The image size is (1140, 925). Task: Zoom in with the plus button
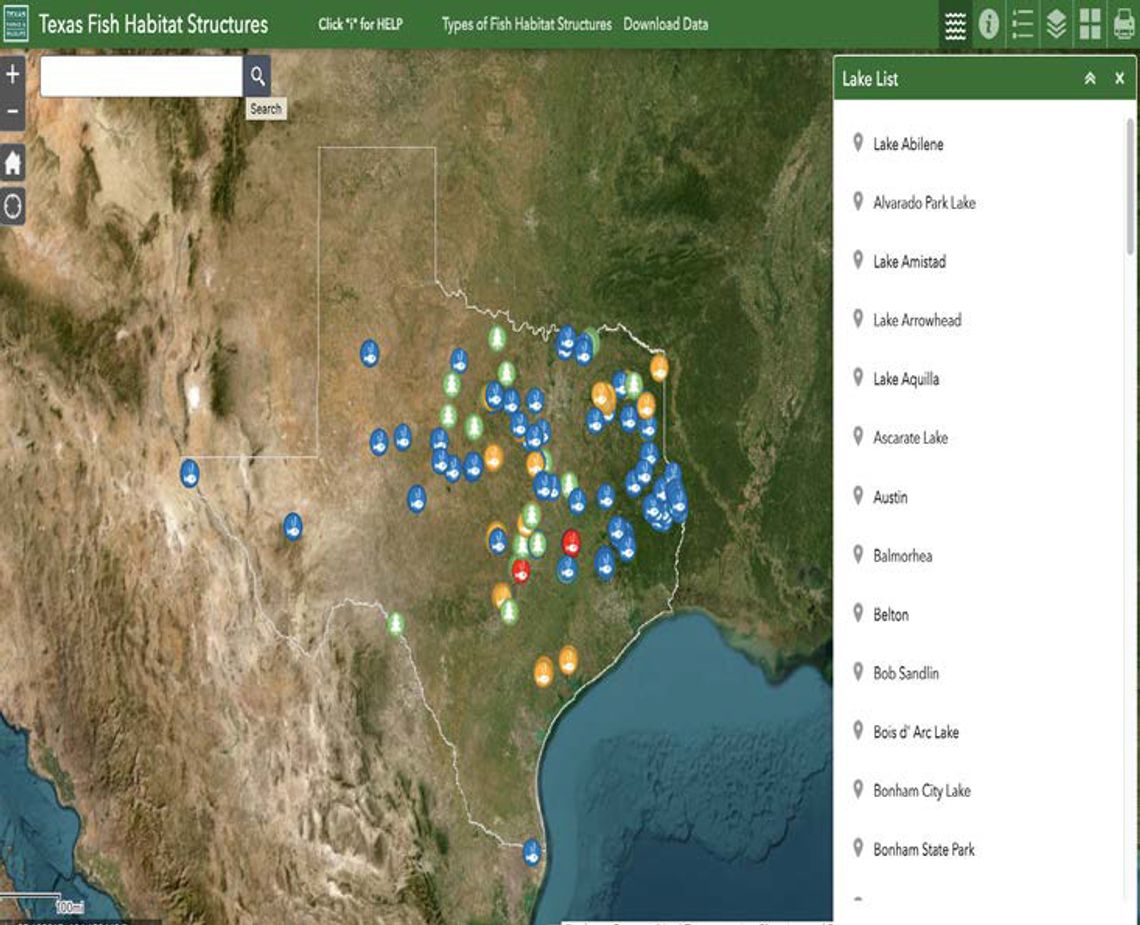pos(12,74)
